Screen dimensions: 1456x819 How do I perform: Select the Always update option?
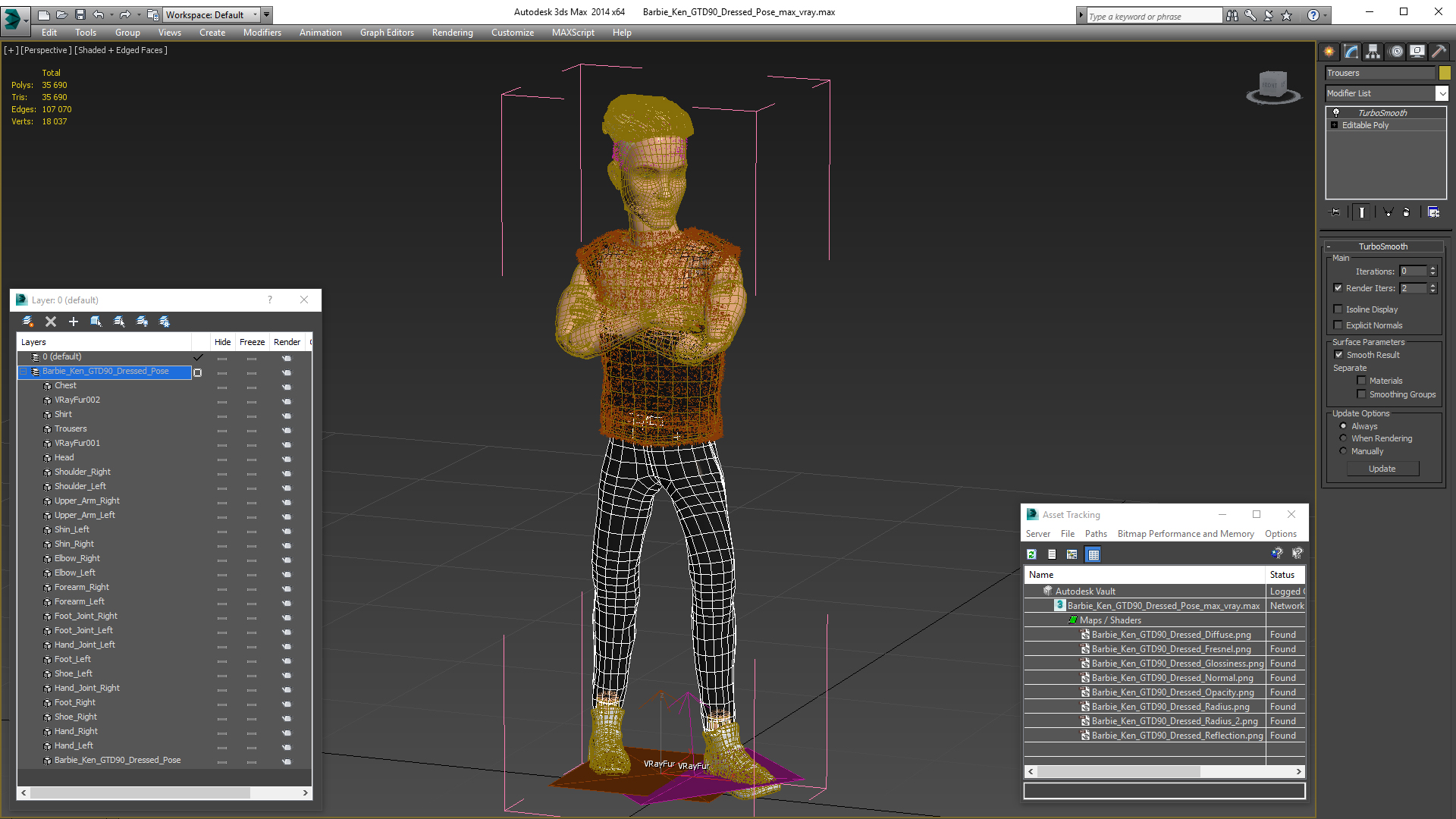[x=1343, y=425]
